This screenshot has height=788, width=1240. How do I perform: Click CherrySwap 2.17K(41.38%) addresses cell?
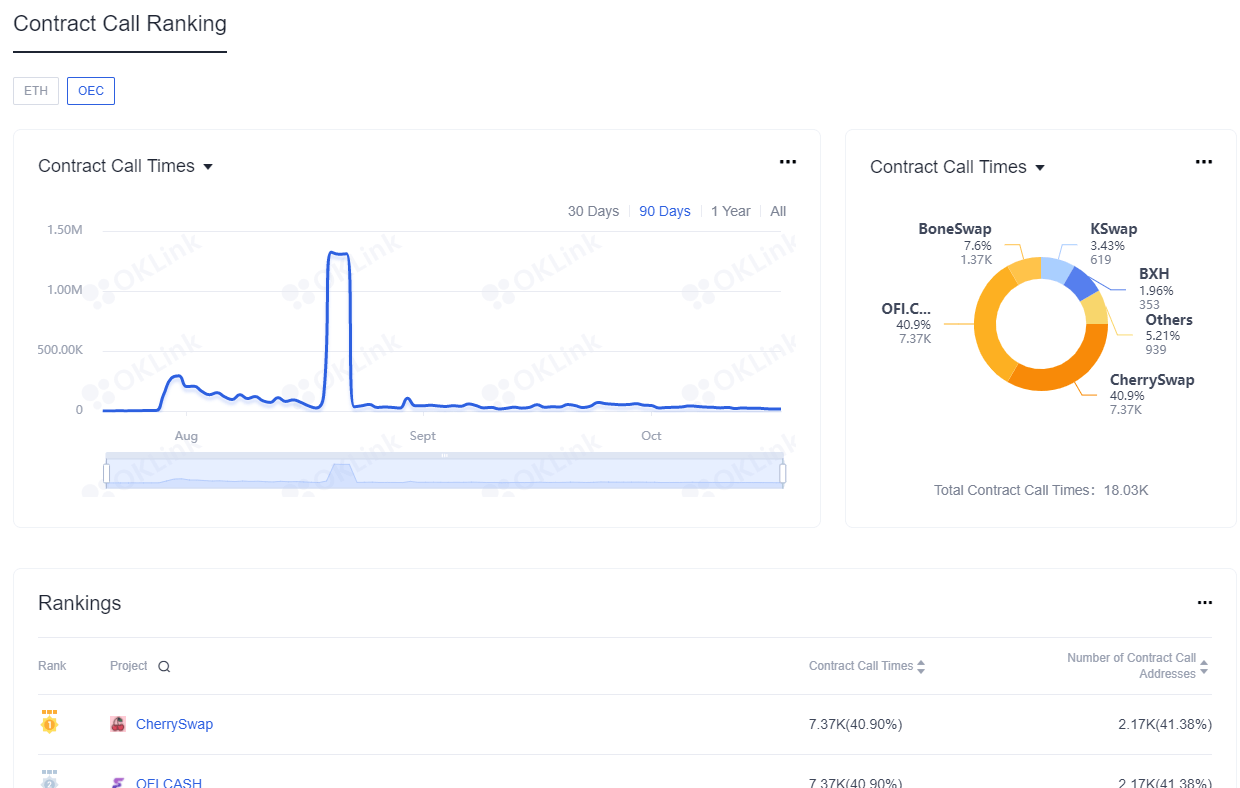click(x=1165, y=724)
